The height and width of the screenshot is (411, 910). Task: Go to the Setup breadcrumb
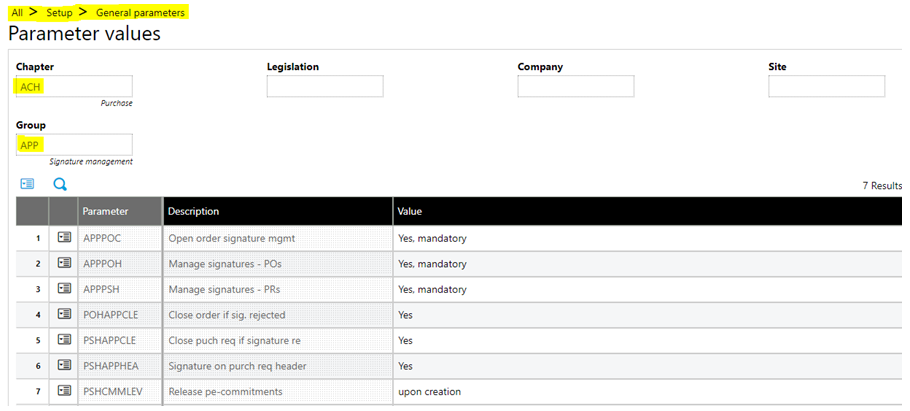click(x=59, y=13)
